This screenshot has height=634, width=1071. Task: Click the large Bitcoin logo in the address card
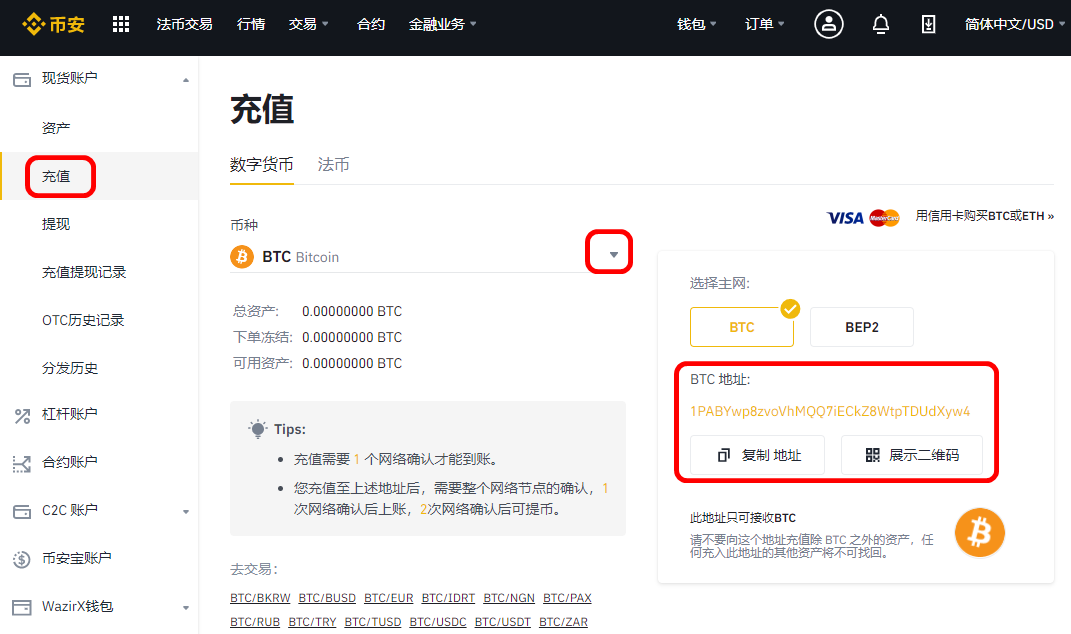(x=979, y=532)
